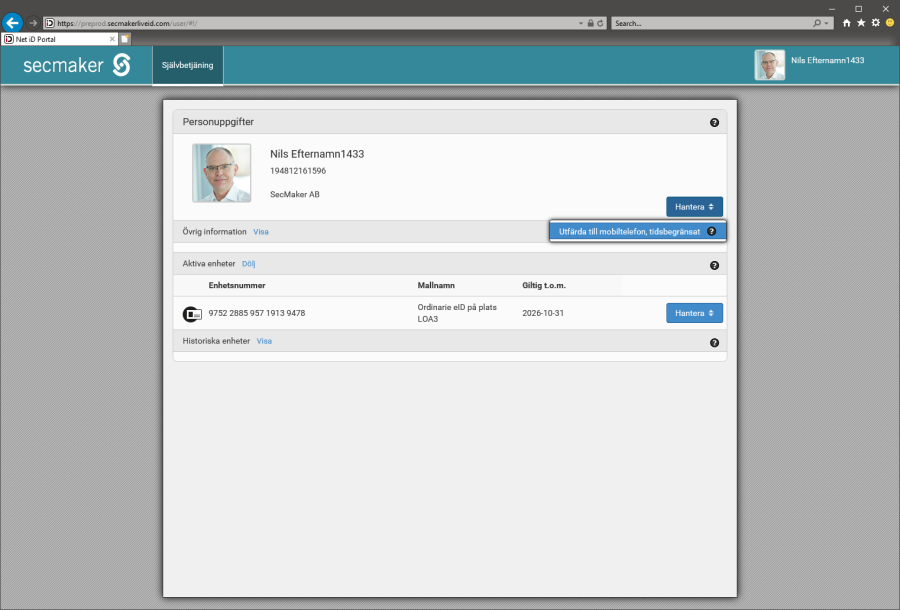
Task: Click the site identity icon in address bar
Action: [49, 23]
